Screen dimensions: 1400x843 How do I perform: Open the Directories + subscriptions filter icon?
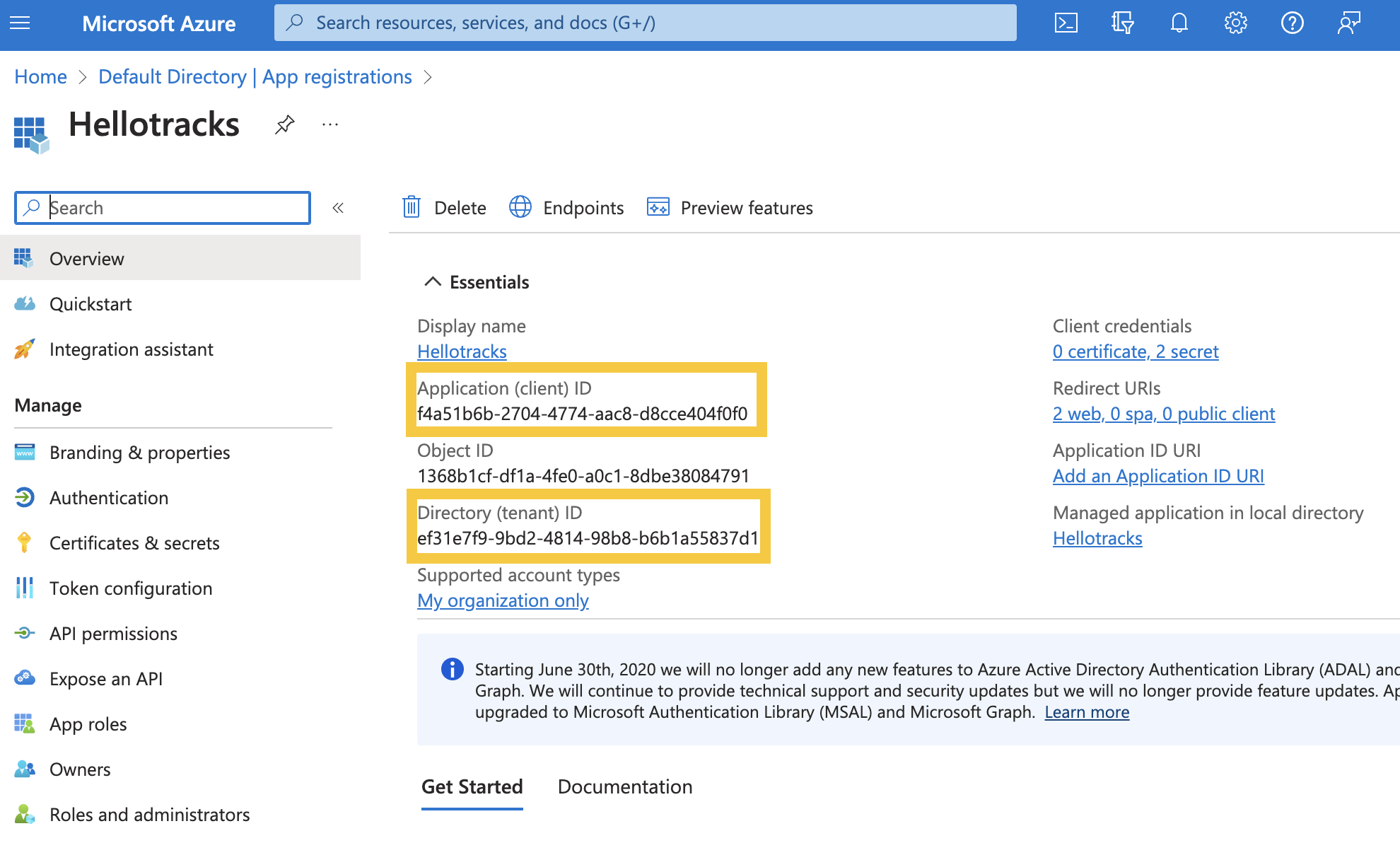(1122, 23)
